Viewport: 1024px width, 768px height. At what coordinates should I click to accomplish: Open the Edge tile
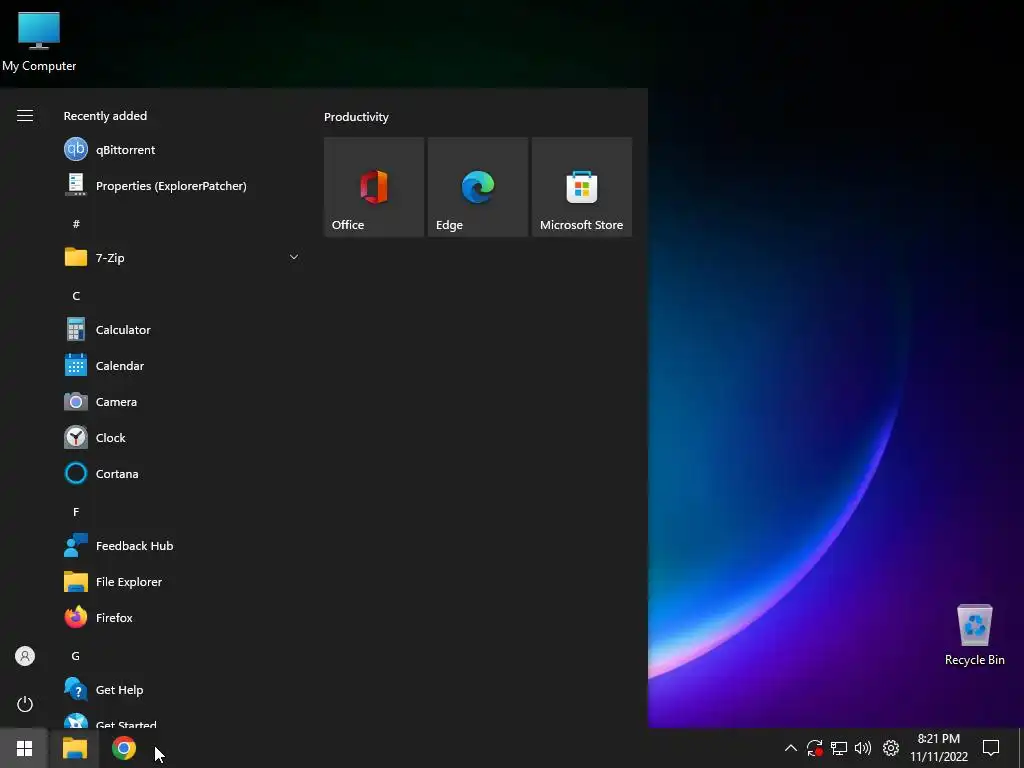[478, 187]
